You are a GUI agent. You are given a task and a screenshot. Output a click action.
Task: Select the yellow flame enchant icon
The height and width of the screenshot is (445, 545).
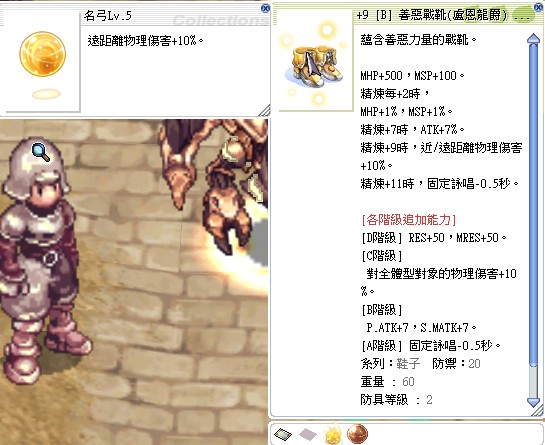[333, 434]
